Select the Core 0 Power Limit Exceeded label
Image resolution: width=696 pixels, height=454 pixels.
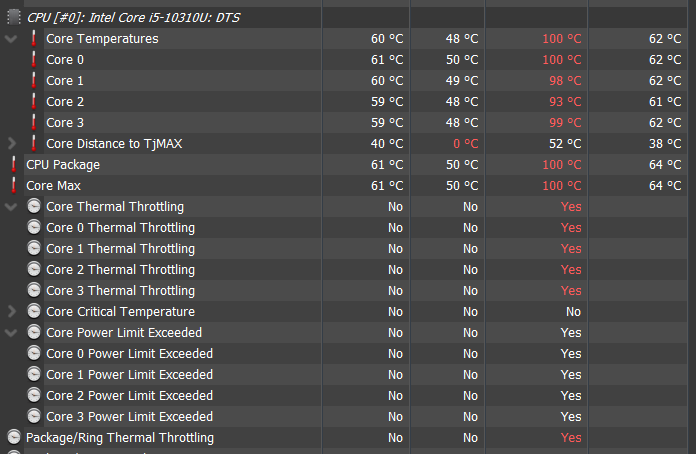(x=130, y=353)
